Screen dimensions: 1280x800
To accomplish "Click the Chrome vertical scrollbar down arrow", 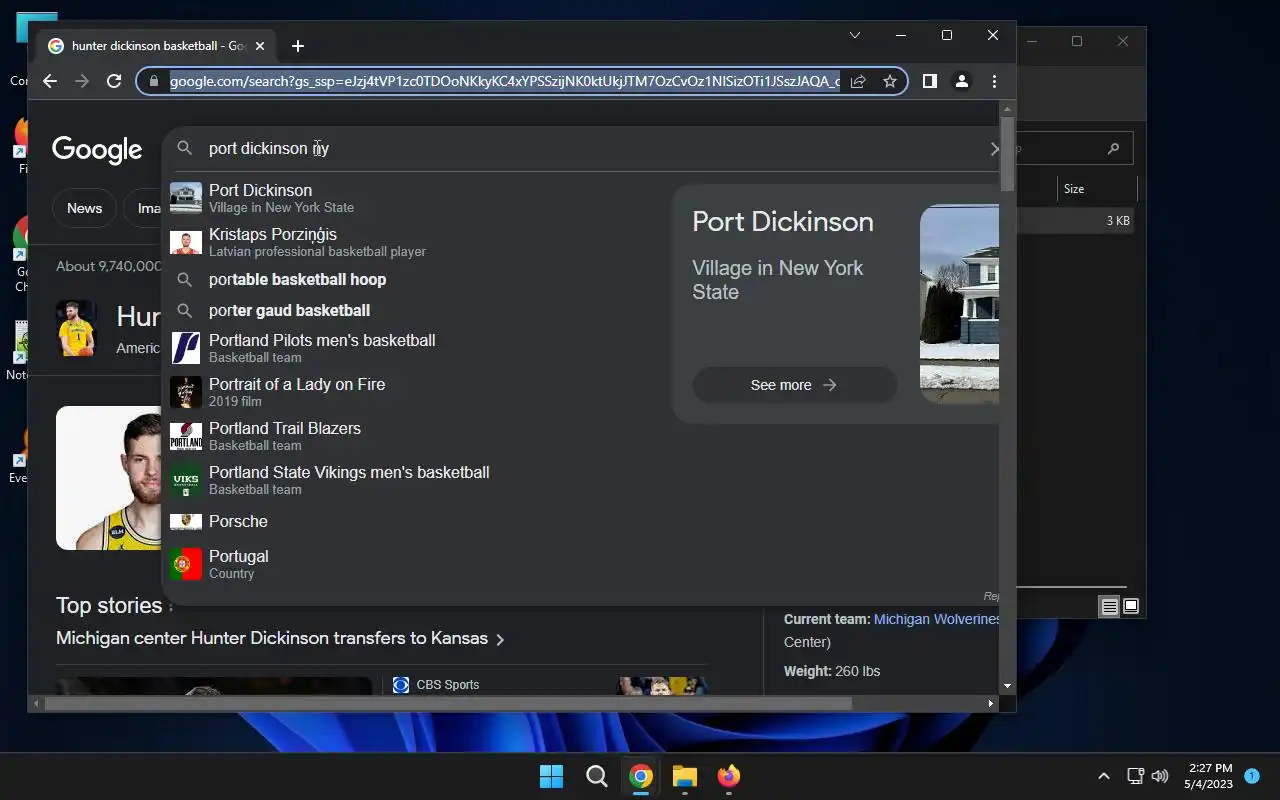I will pos(1007,686).
